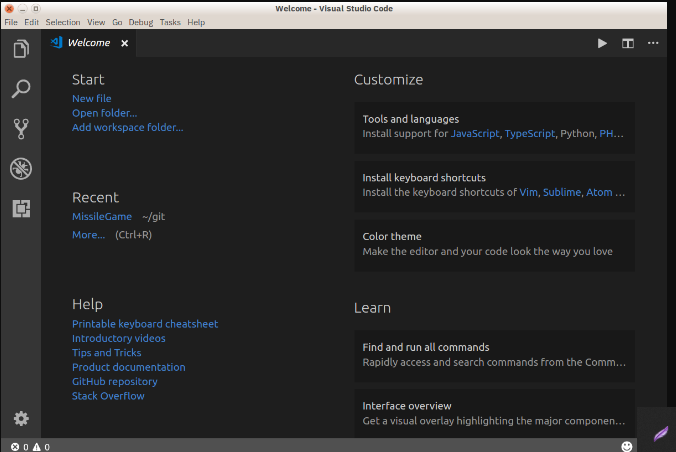
Task: Click the Python text in Tools card
Action: pyautogui.click(x=577, y=134)
